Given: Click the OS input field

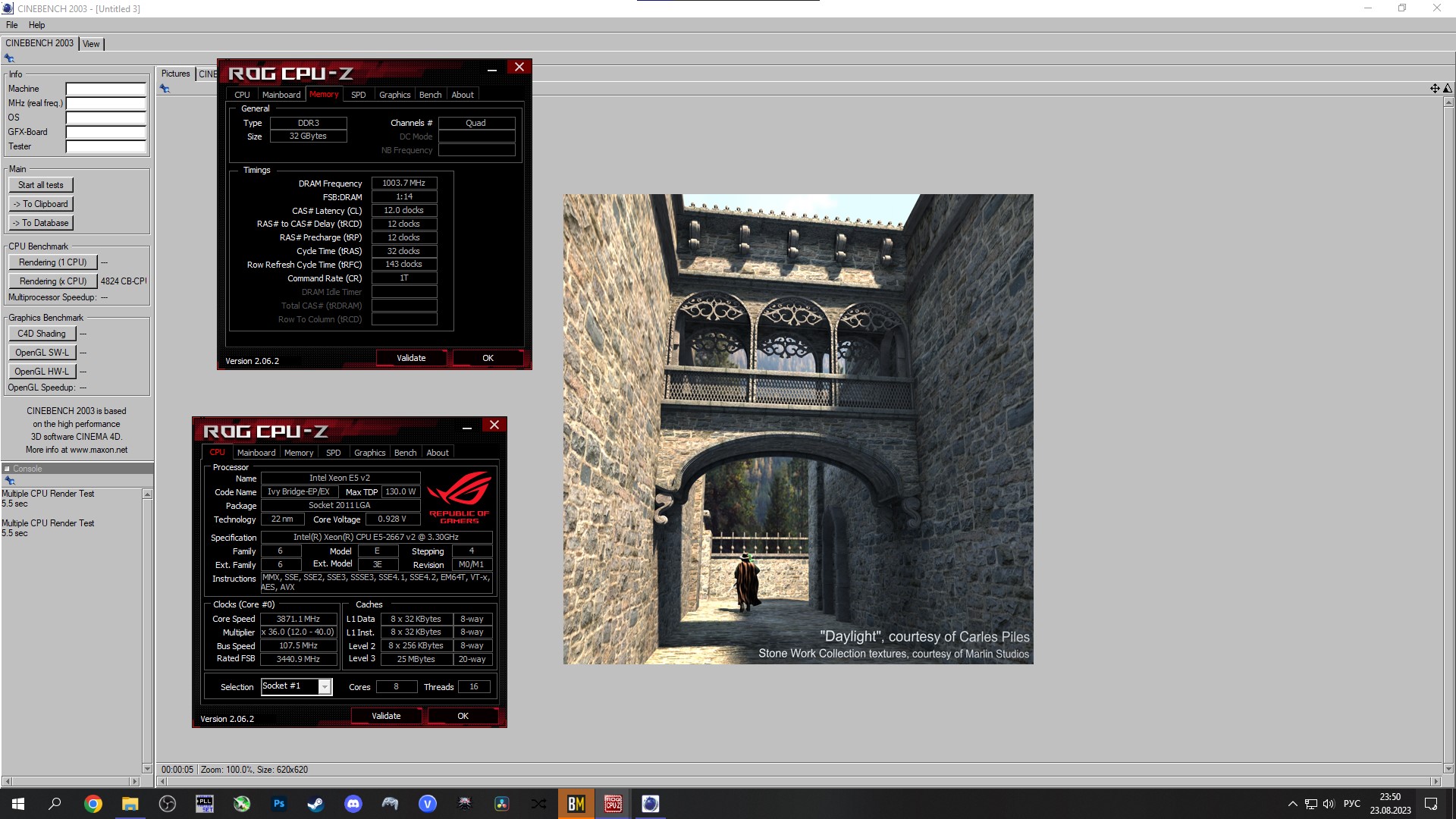Looking at the screenshot, I should [105, 118].
